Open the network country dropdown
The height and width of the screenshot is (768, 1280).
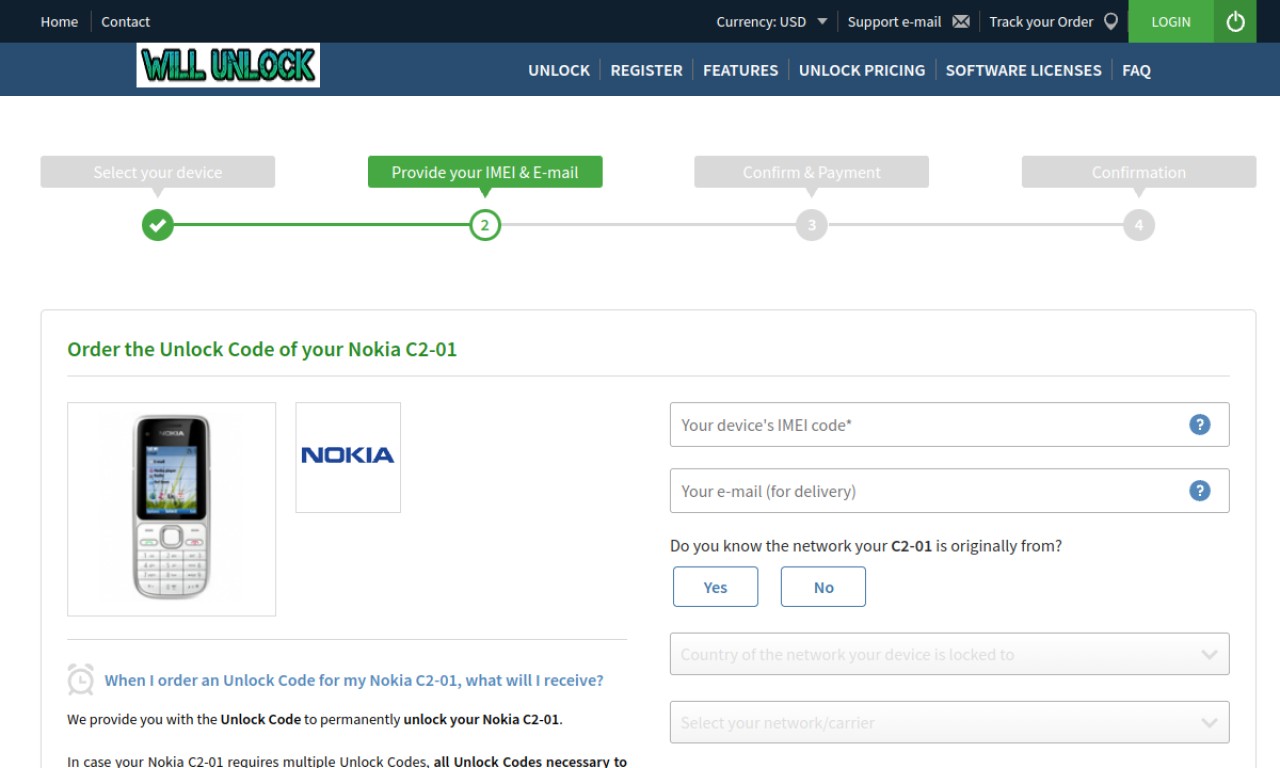click(949, 654)
